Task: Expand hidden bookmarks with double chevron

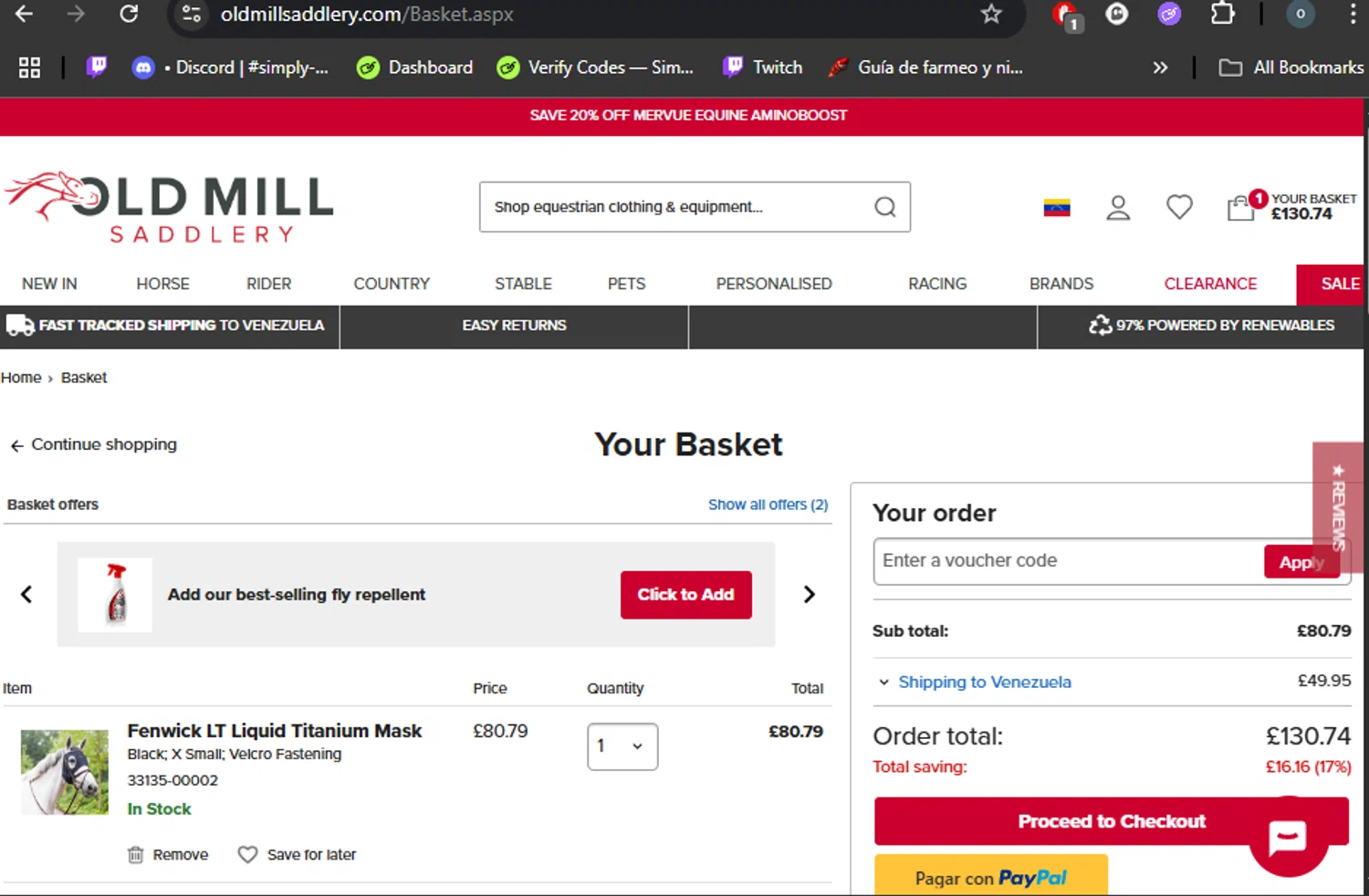Action: pyautogui.click(x=1160, y=68)
